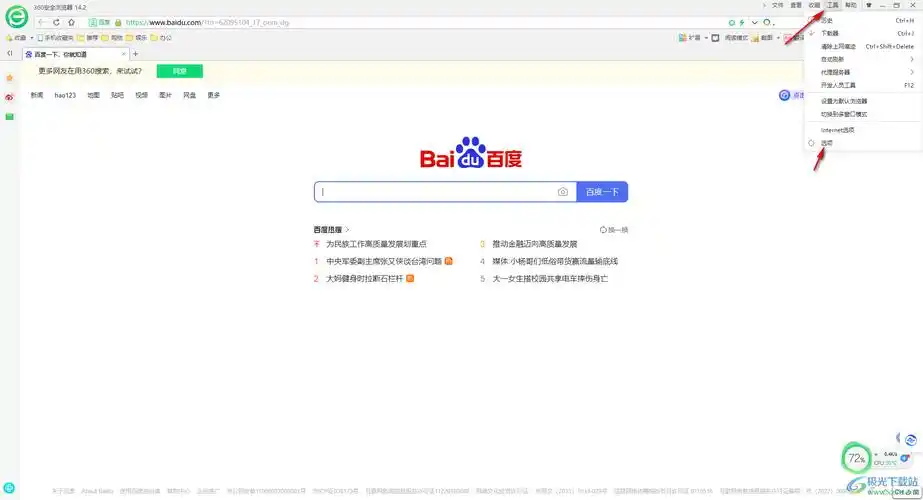923x500 pixels.
Task: Click the Baidu logo
Action: point(471,153)
